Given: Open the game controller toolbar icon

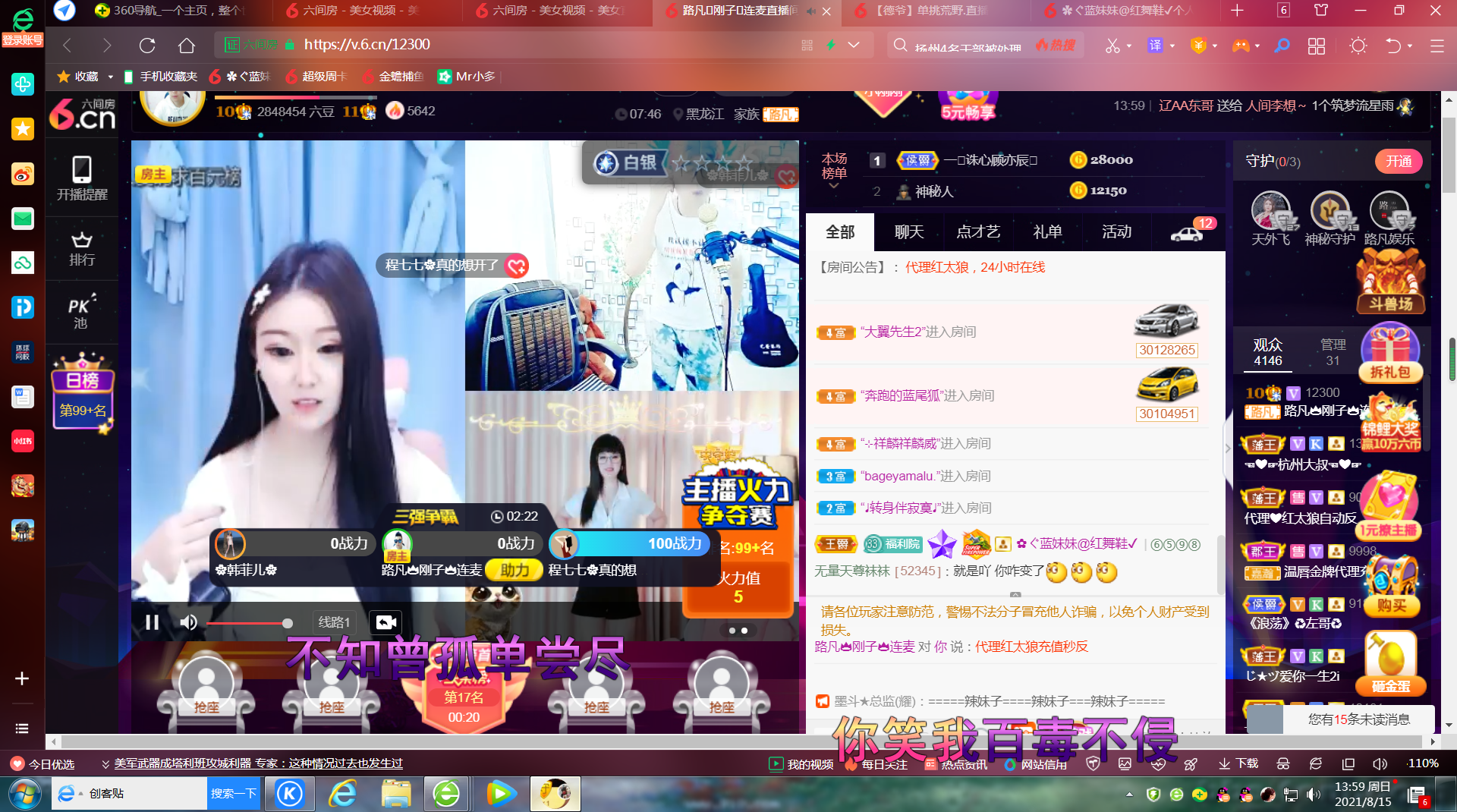Looking at the screenshot, I should tap(1241, 46).
